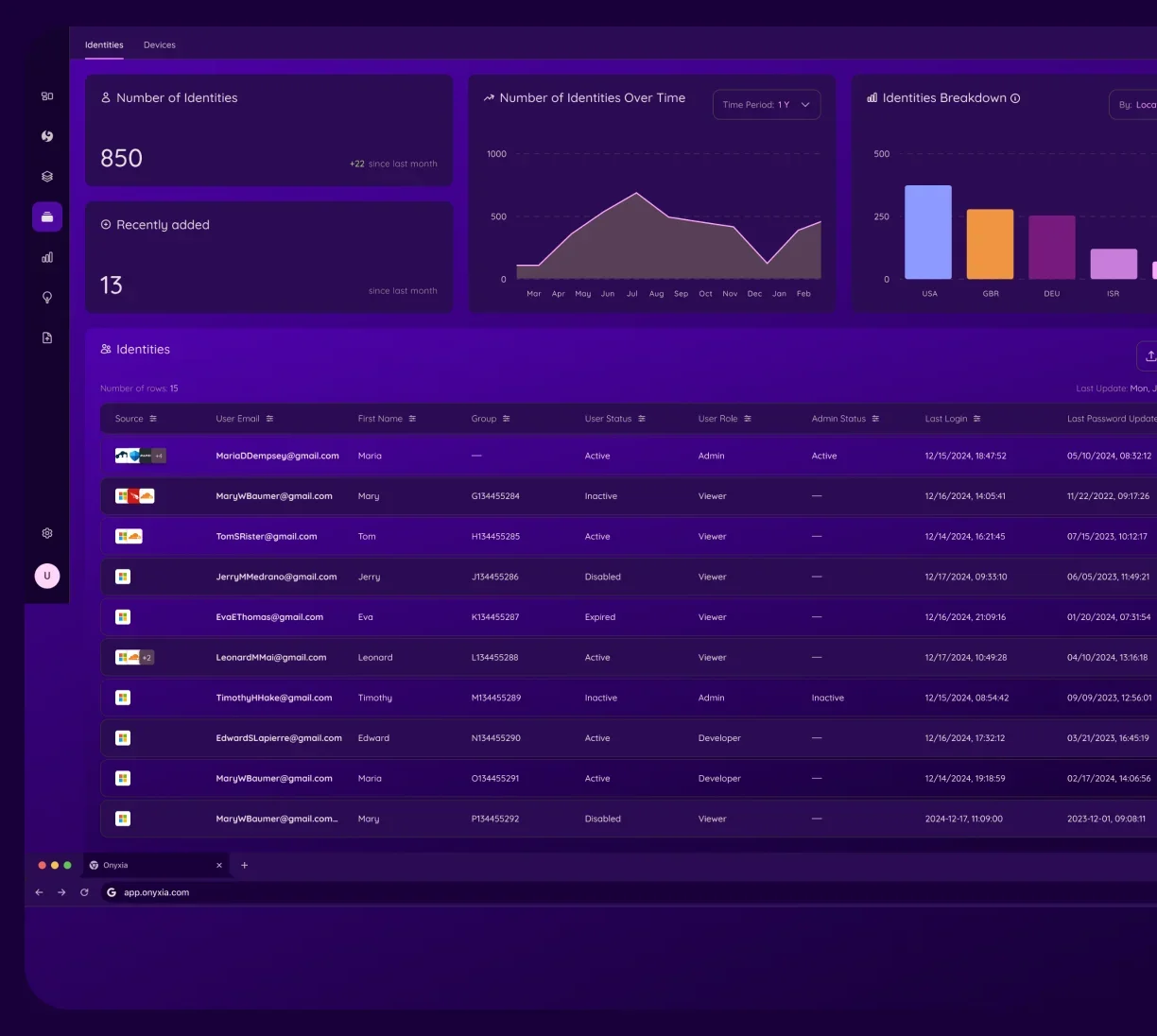Image resolution: width=1157 pixels, height=1036 pixels.
Task: Click TimothyHHake@gmail.com email
Action: pyautogui.click(x=274, y=698)
